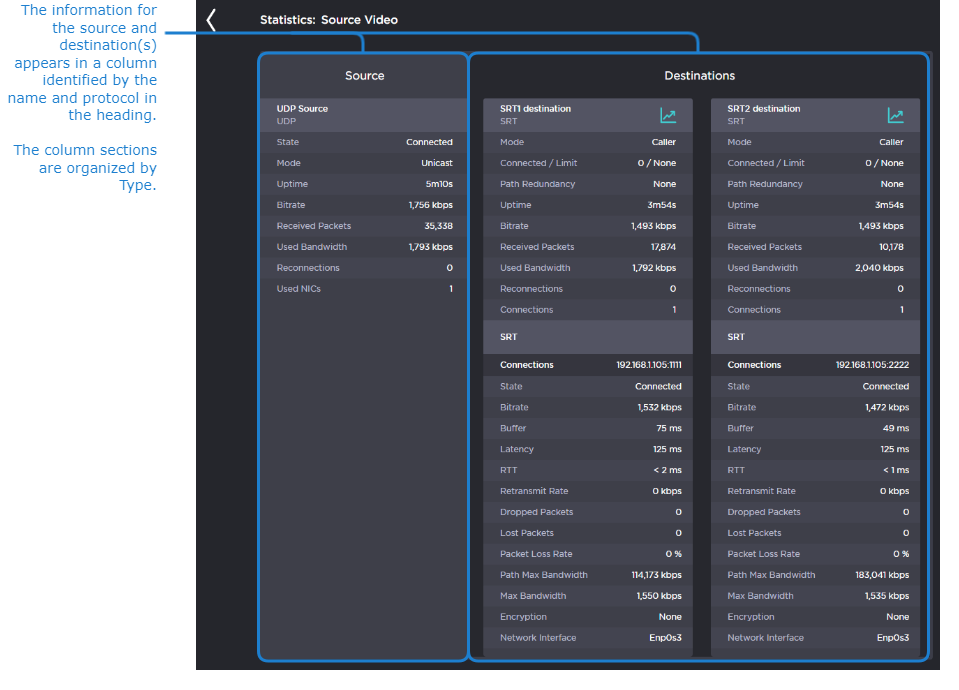Select the SRT2 destination heading
The height and width of the screenshot is (690, 959).
click(x=764, y=109)
